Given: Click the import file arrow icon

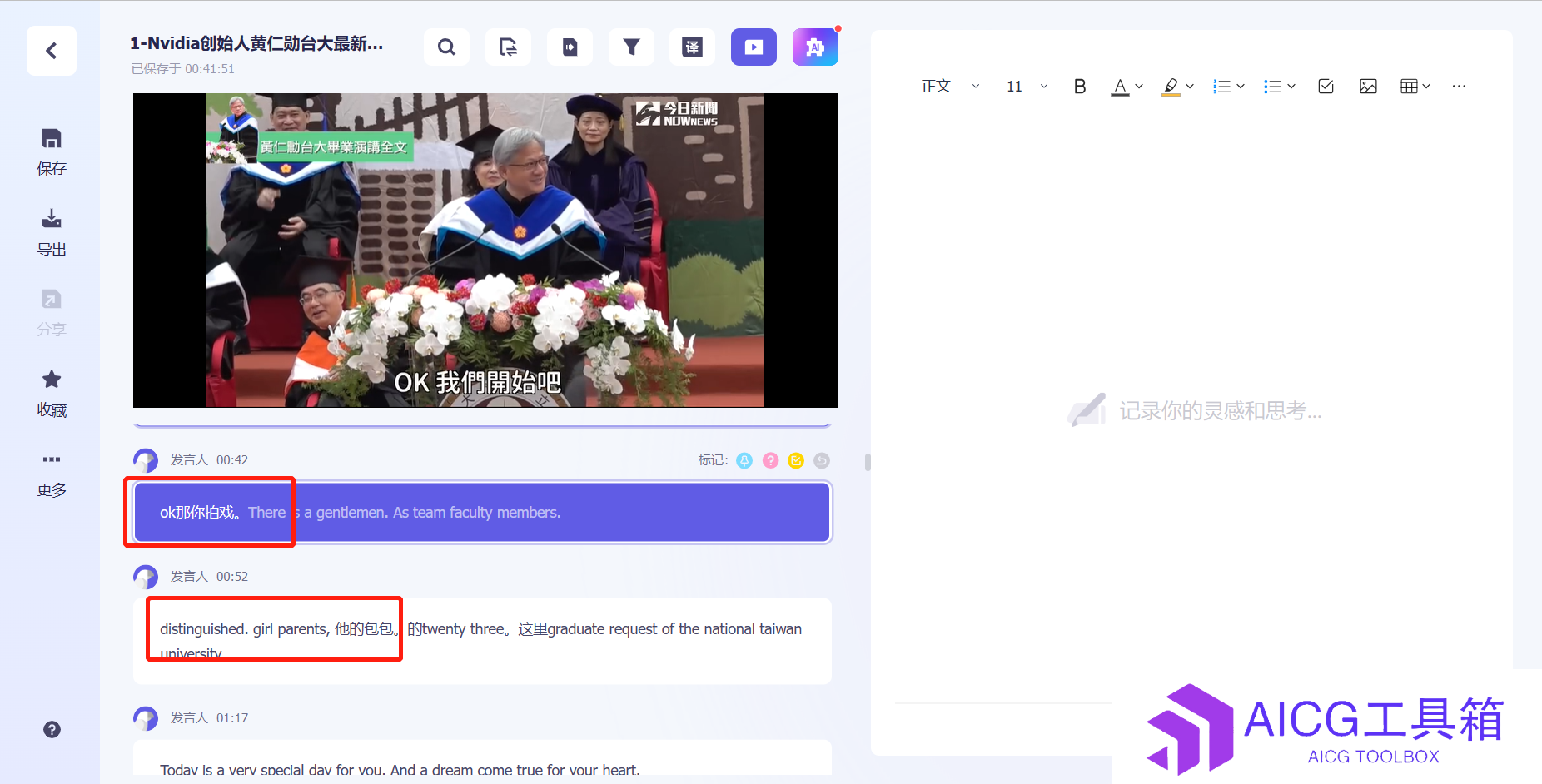Looking at the screenshot, I should (570, 47).
